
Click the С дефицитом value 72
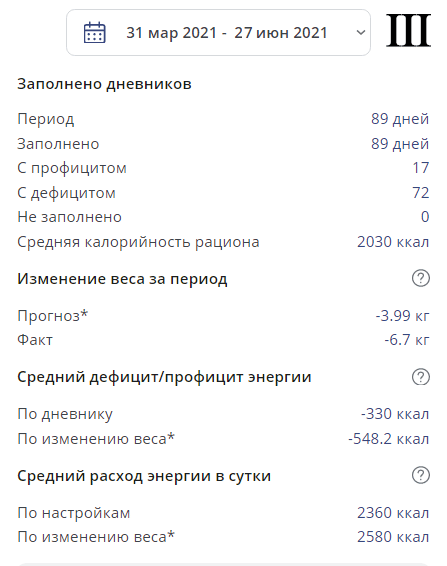(x=421, y=192)
